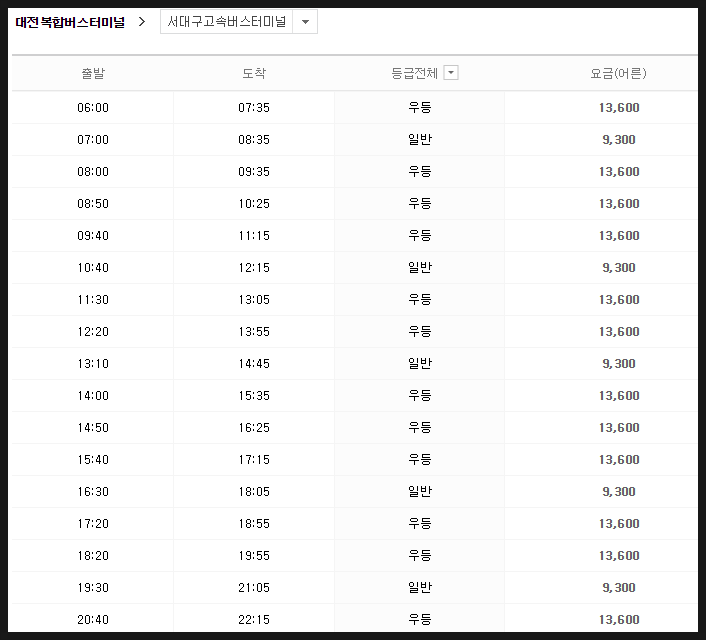Click the 19:55 arrival time
Viewport: 706px width, 640px height.
coord(254,555)
